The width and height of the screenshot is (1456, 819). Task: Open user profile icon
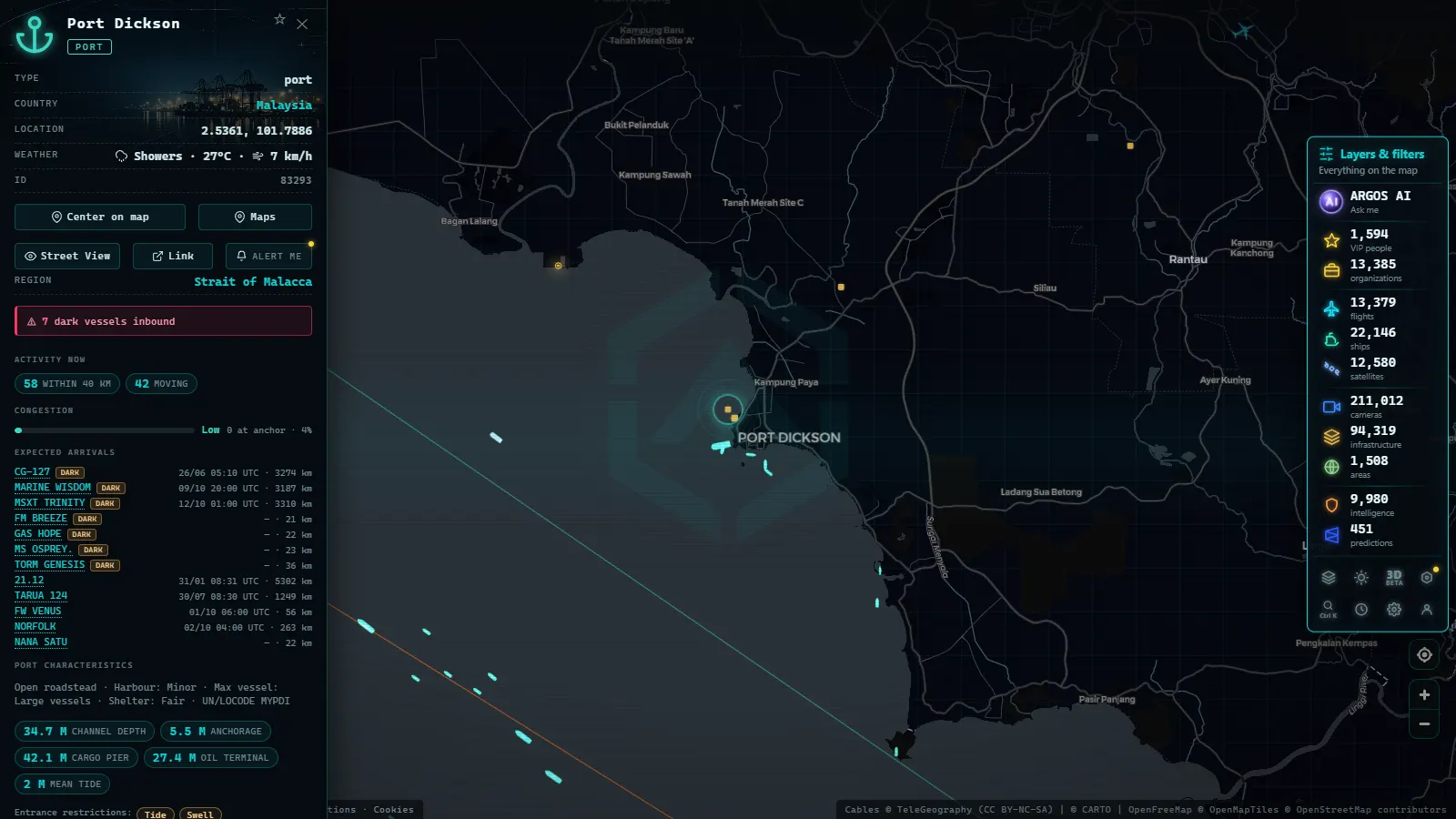coord(1427,610)
